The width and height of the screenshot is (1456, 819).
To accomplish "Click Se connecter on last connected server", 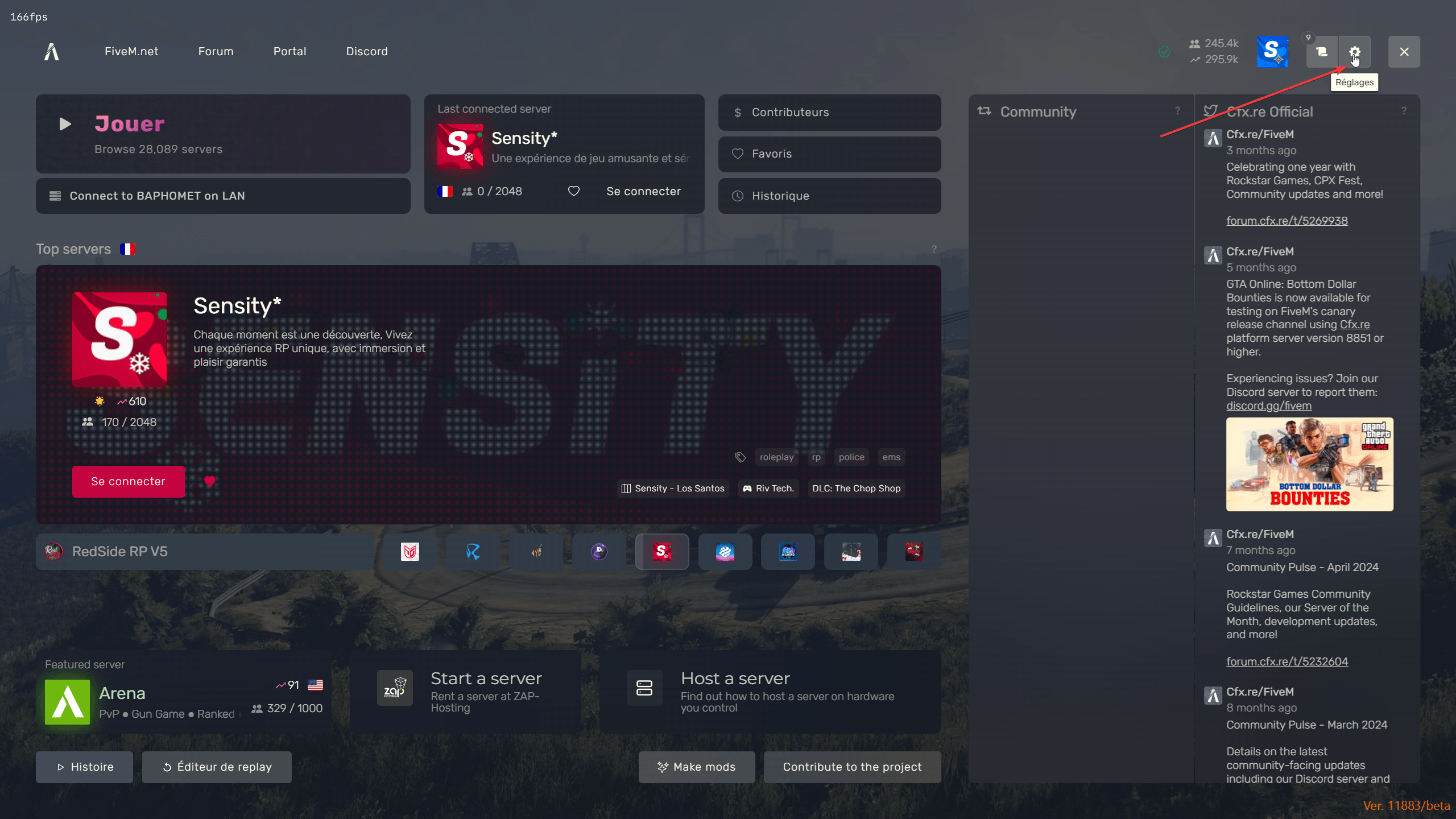I will pyautogui.click(x=643, y=191).
